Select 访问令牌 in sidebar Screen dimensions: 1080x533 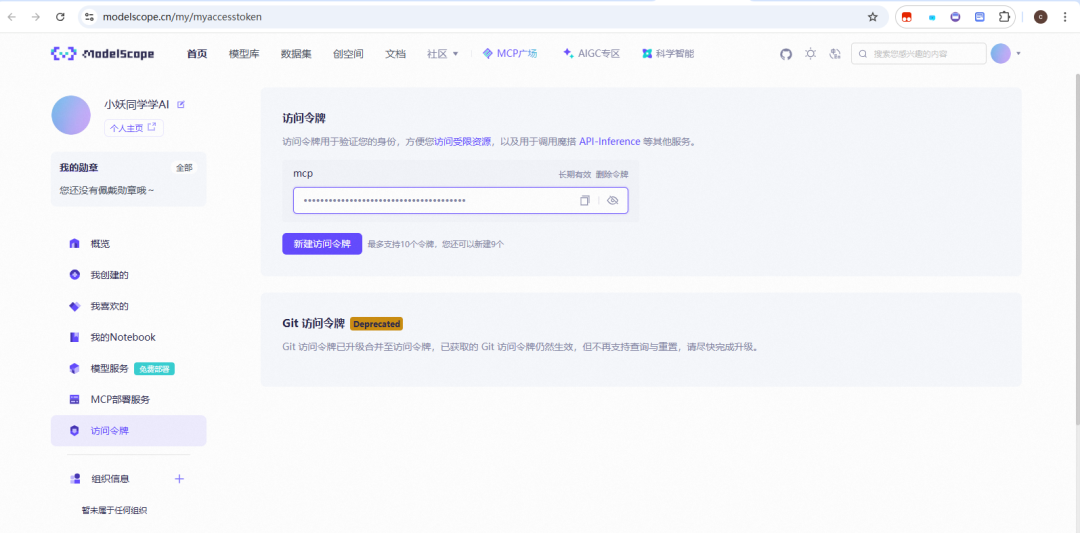tap(128, 431)
